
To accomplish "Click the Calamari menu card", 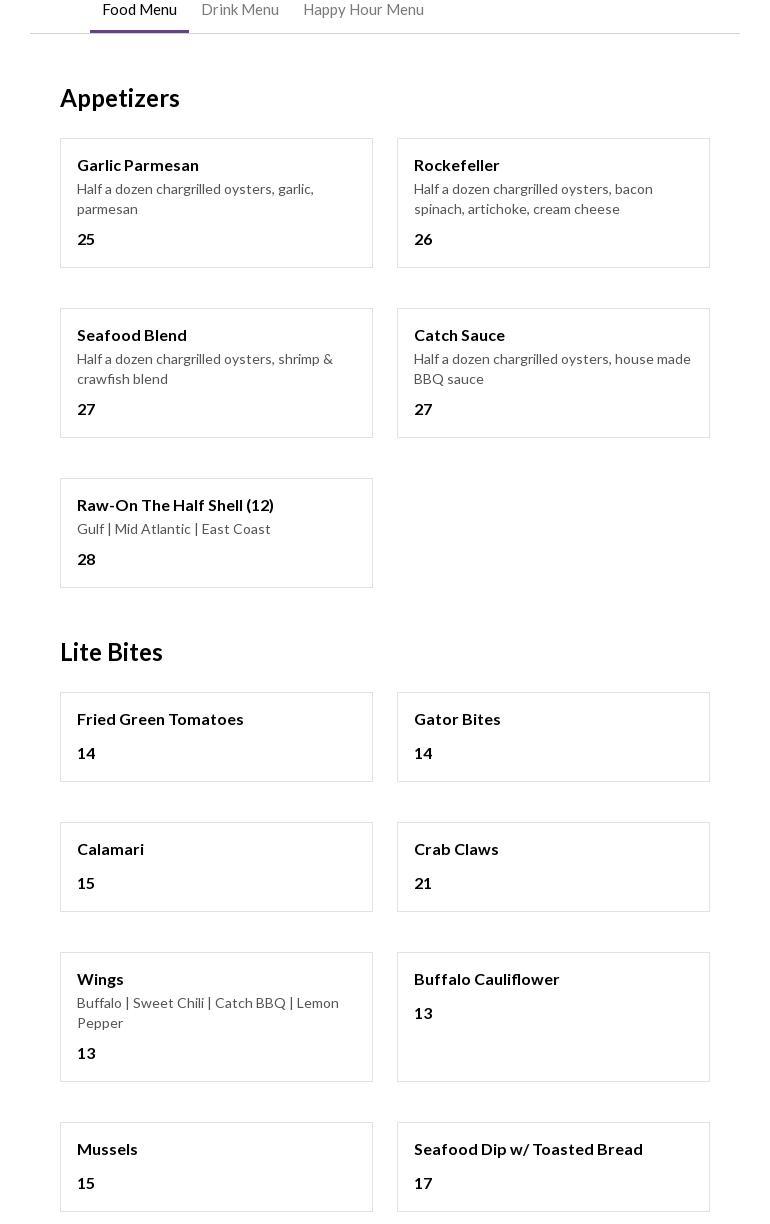I will pos(216,867).
